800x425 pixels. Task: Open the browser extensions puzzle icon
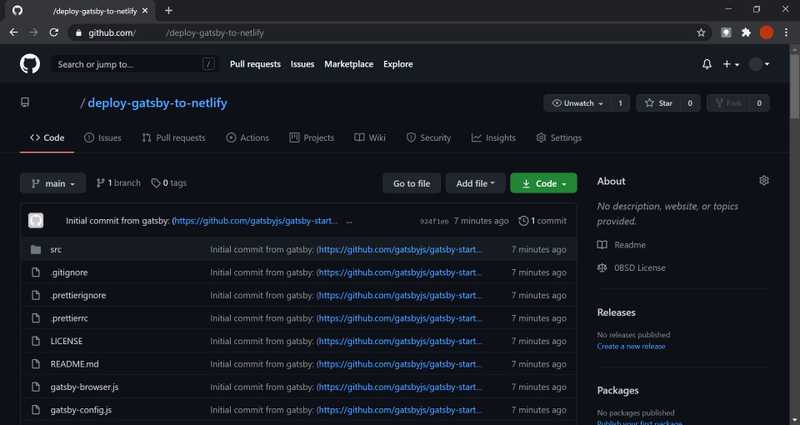pyautogui.click(x=746, y=33)
